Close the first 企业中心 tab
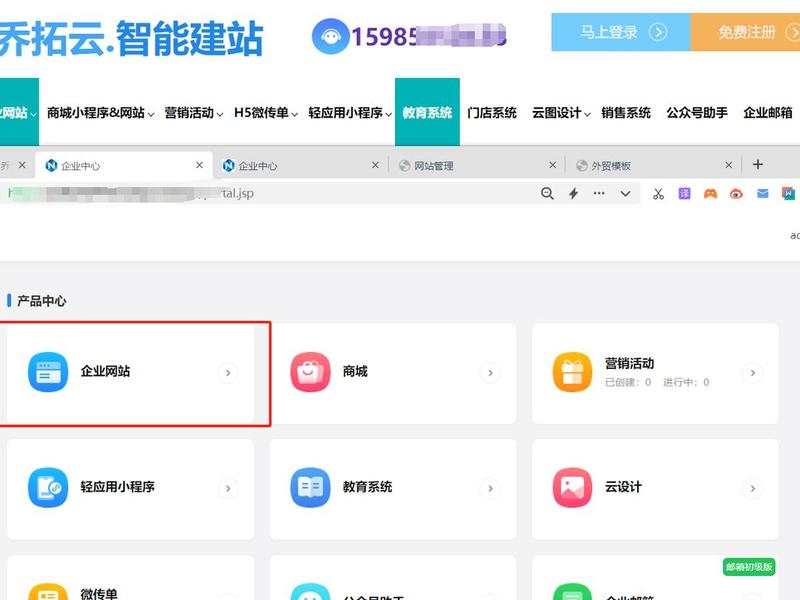Image resolution: width=800 pixels, height=600 pixels. point(199,165)
